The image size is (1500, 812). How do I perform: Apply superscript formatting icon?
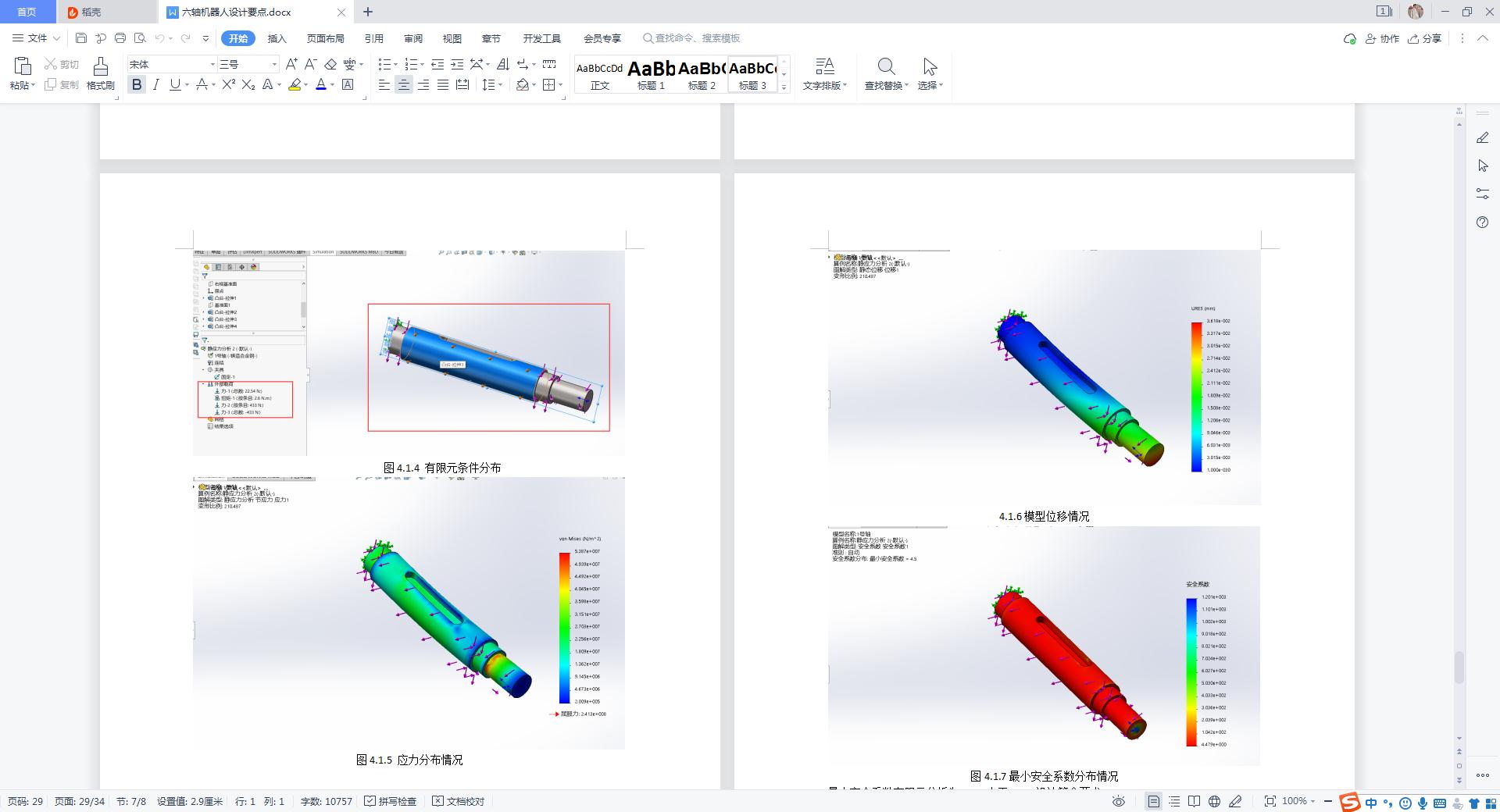pyautogui.click(x=228, y=84)
